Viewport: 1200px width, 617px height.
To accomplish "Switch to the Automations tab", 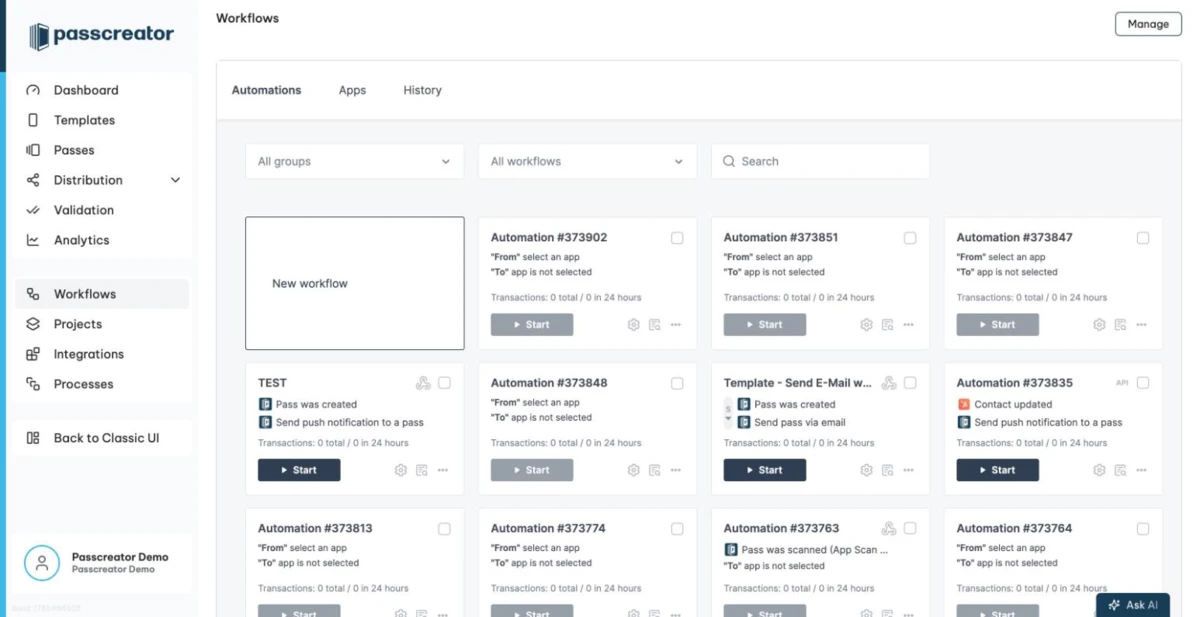I will 266,90.
